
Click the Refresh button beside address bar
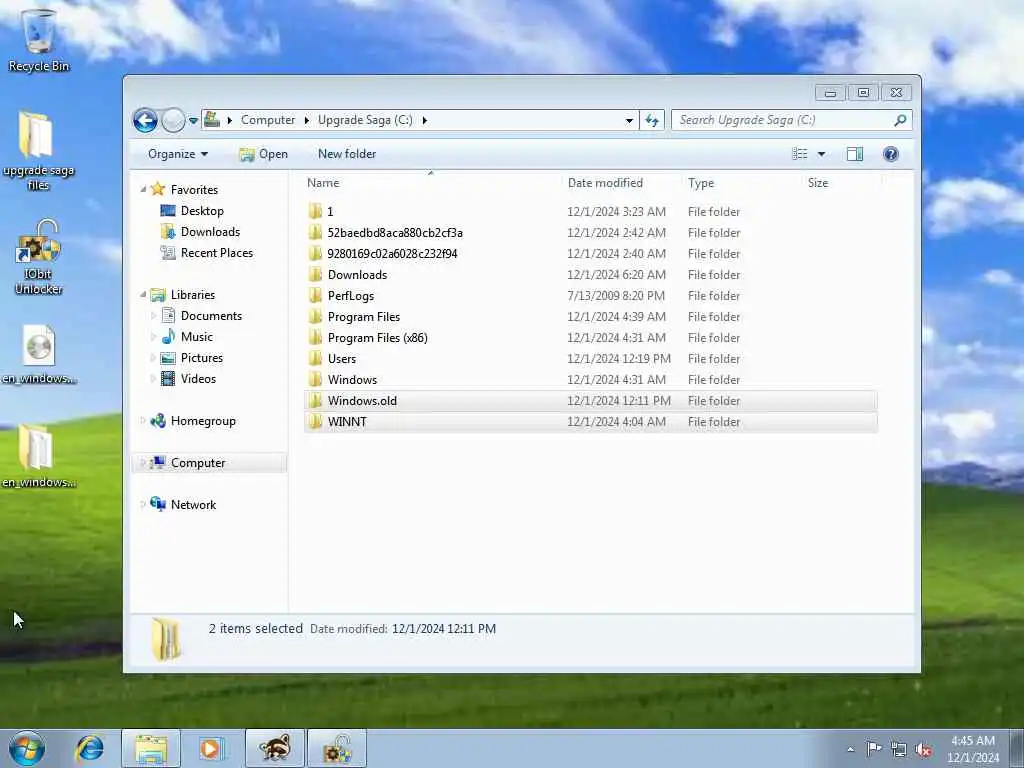click(652, 120)
